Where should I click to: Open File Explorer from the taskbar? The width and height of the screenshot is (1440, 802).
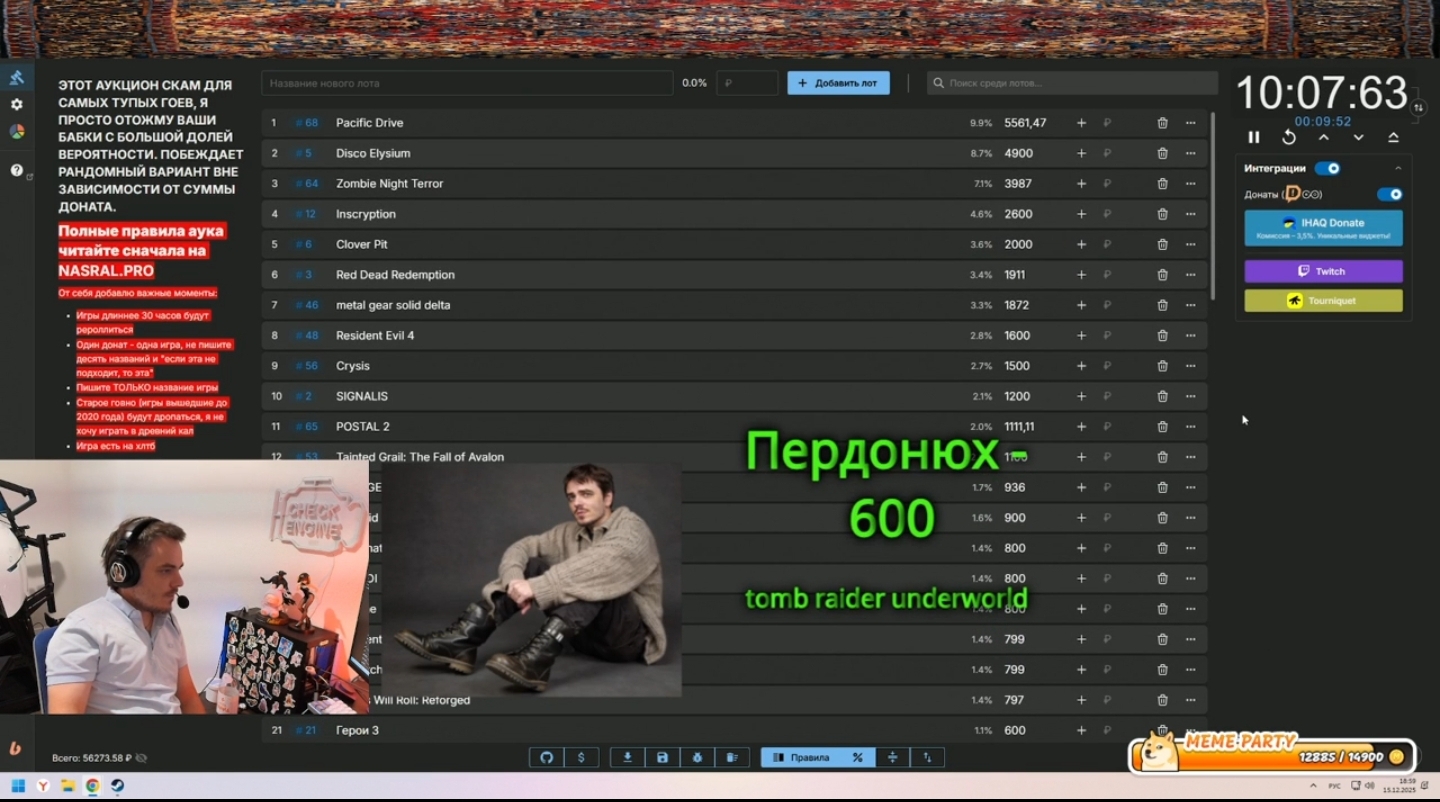click(68, 786)
